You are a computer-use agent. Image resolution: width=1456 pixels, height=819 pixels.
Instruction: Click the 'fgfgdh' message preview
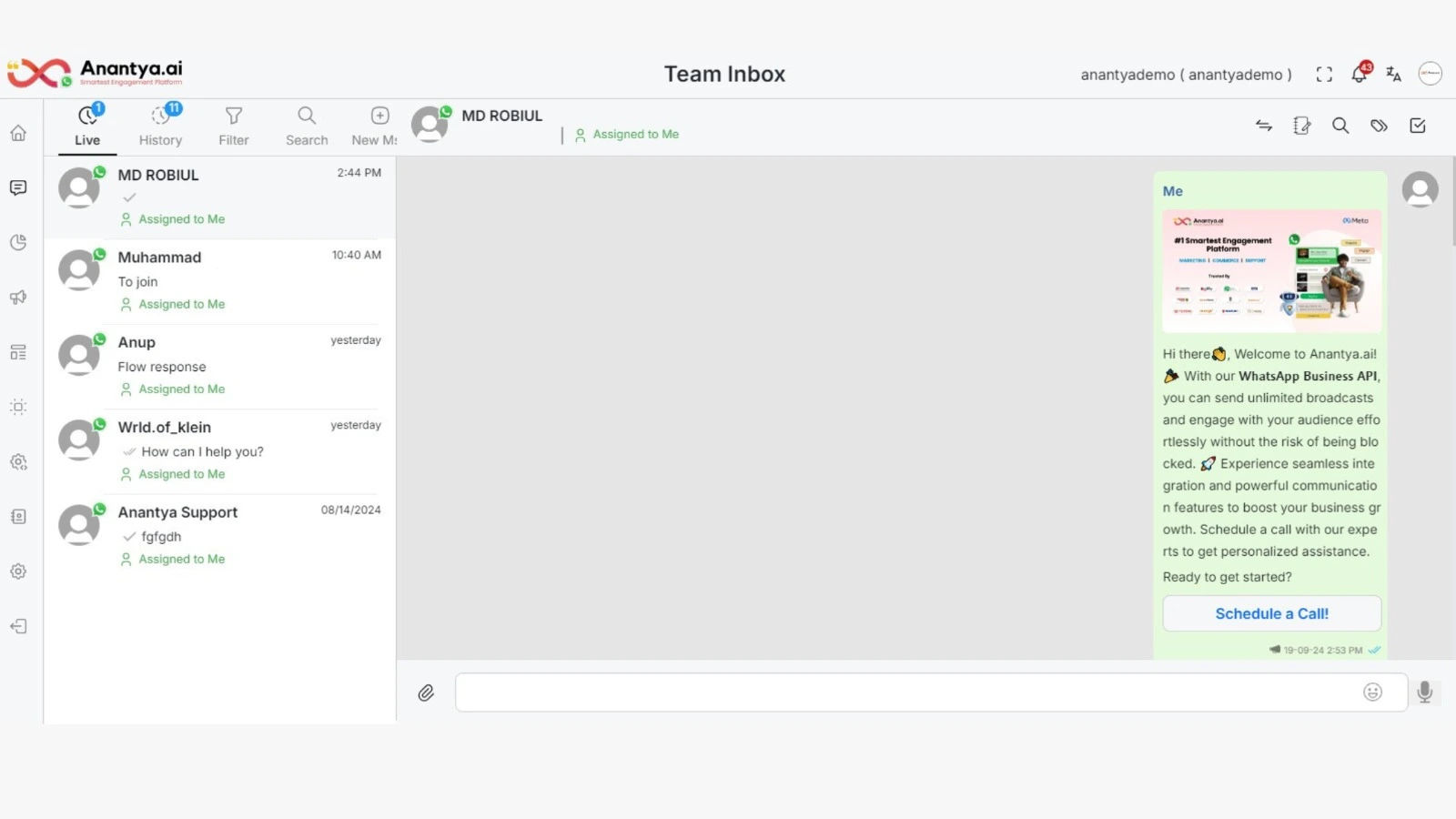pyautogui.click(x=161, y=537)
